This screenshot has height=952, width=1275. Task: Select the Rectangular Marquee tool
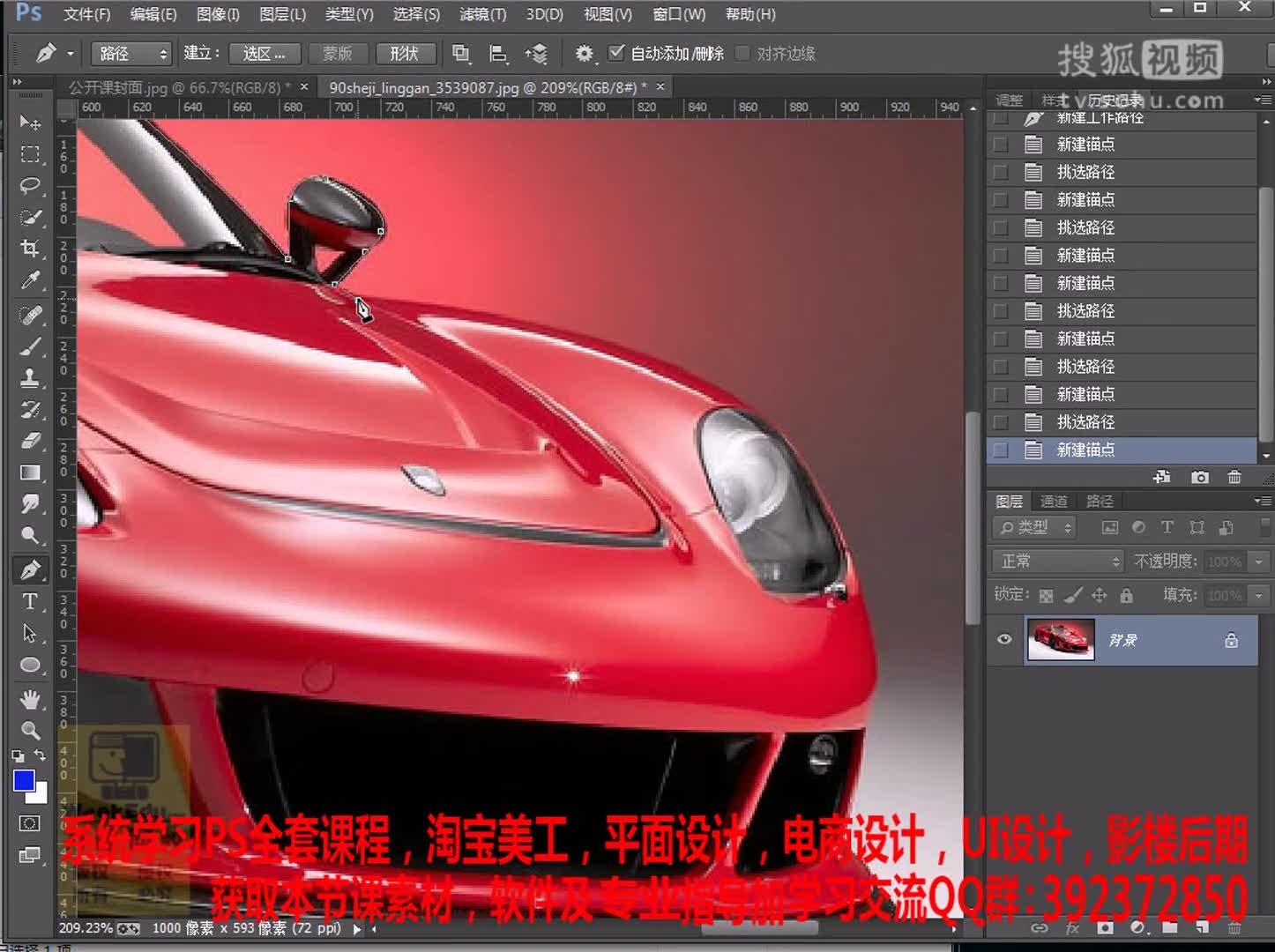(x=30, y=154)
